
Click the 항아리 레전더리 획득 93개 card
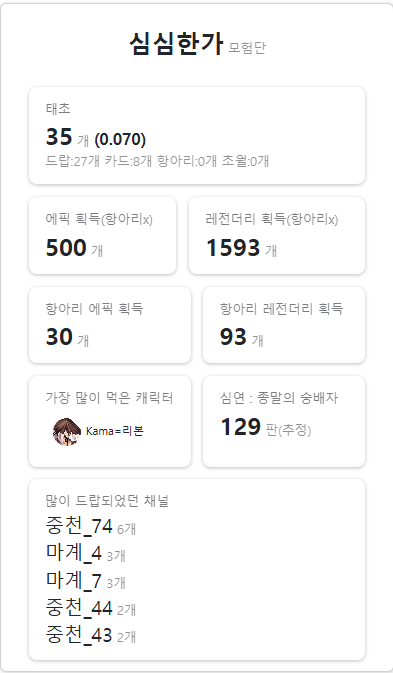[x=284, y=325]
